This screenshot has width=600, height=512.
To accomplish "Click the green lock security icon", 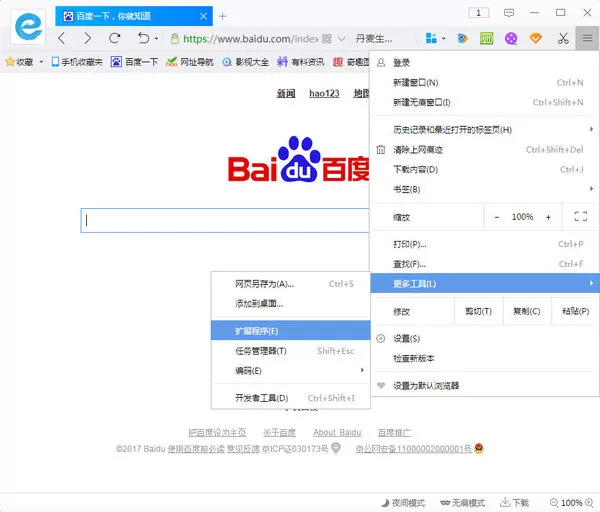I will point(174,39).
